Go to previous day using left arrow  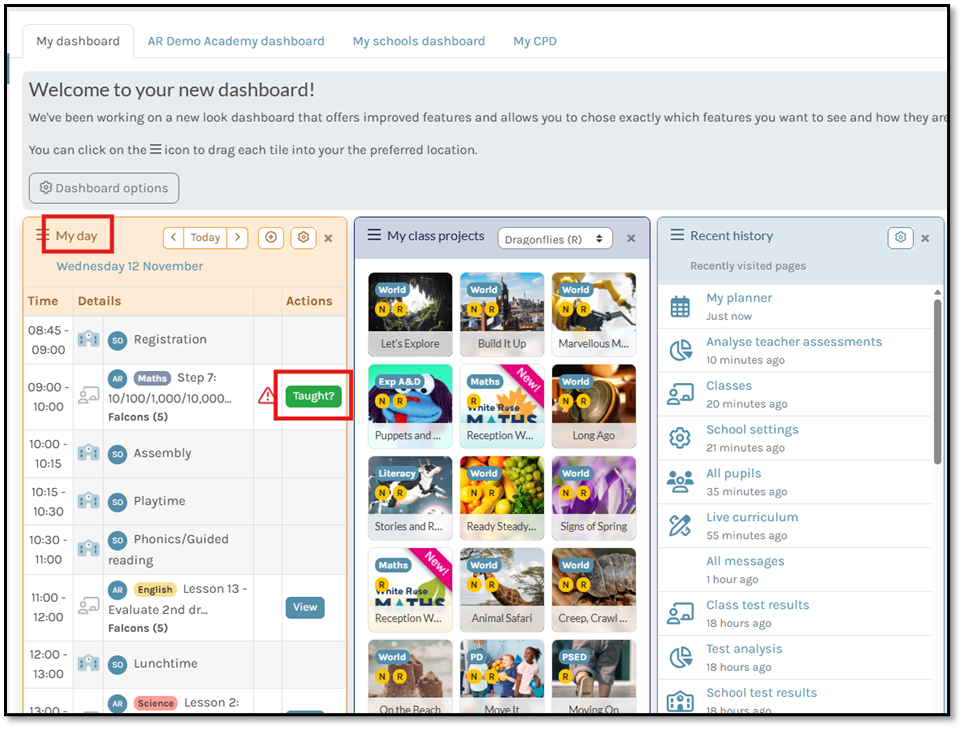174,237
